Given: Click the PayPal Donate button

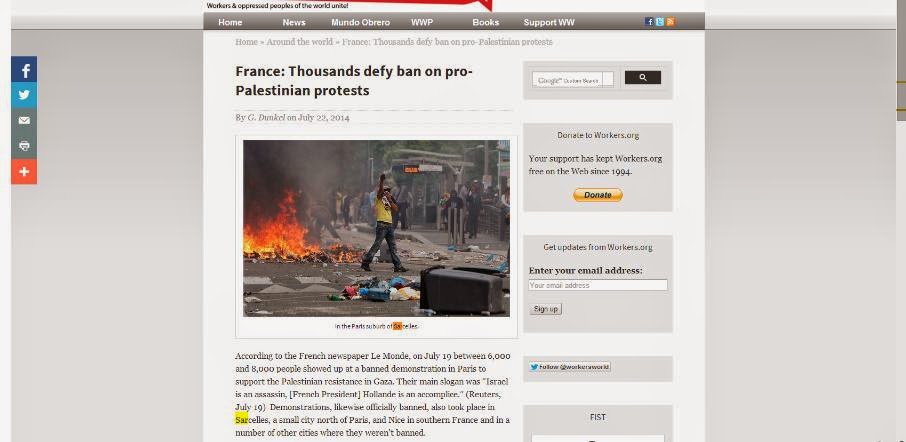Looking at the screenshot, I should click(597, 195).
